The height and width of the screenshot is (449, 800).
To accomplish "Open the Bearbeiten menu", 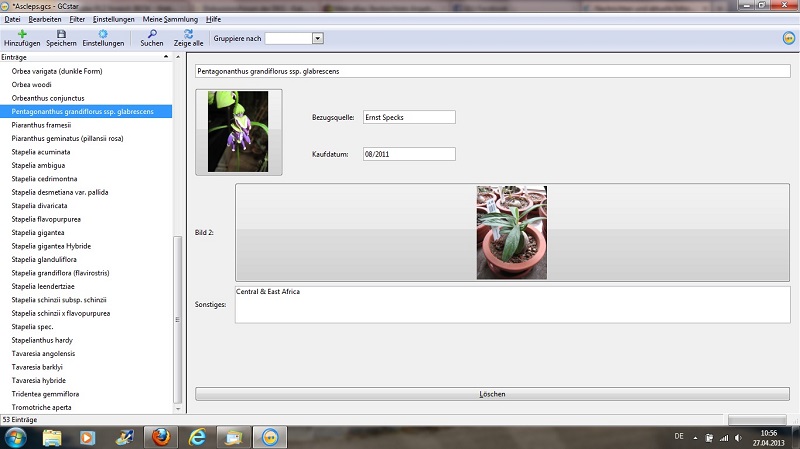I will pos(45,19).
